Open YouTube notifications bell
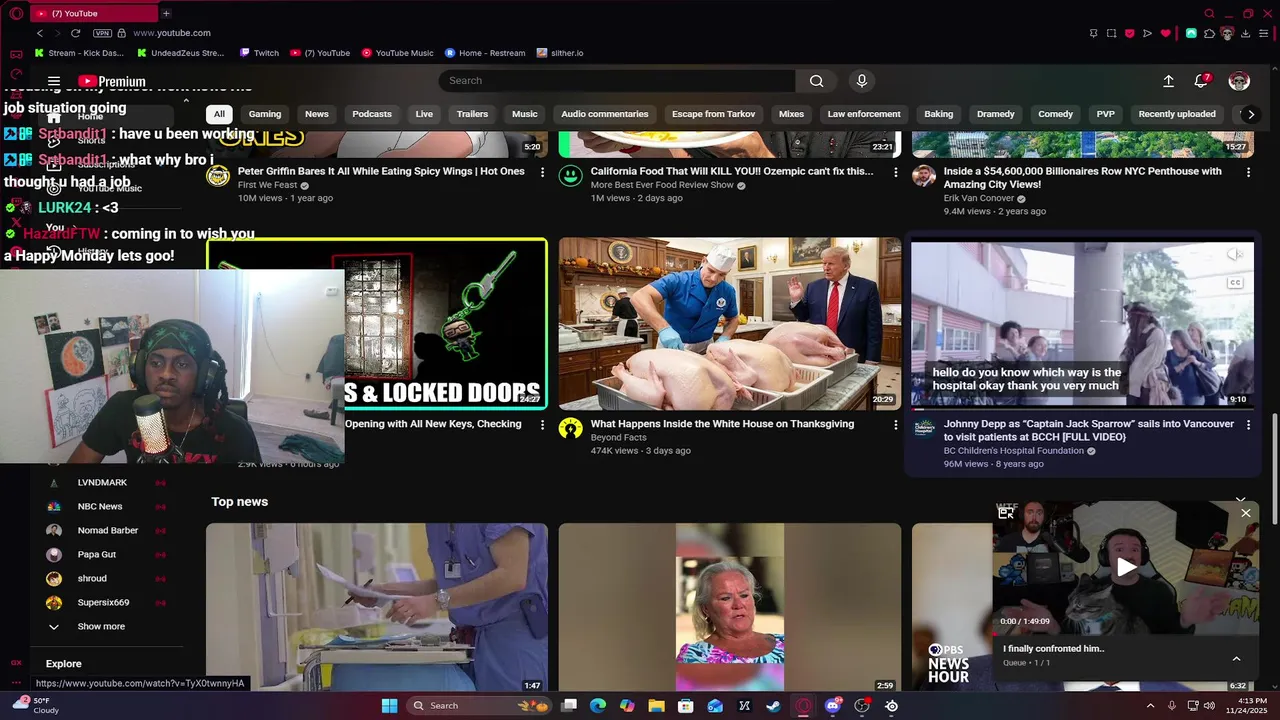The image size is (1280, 720). pos(1202,81)
